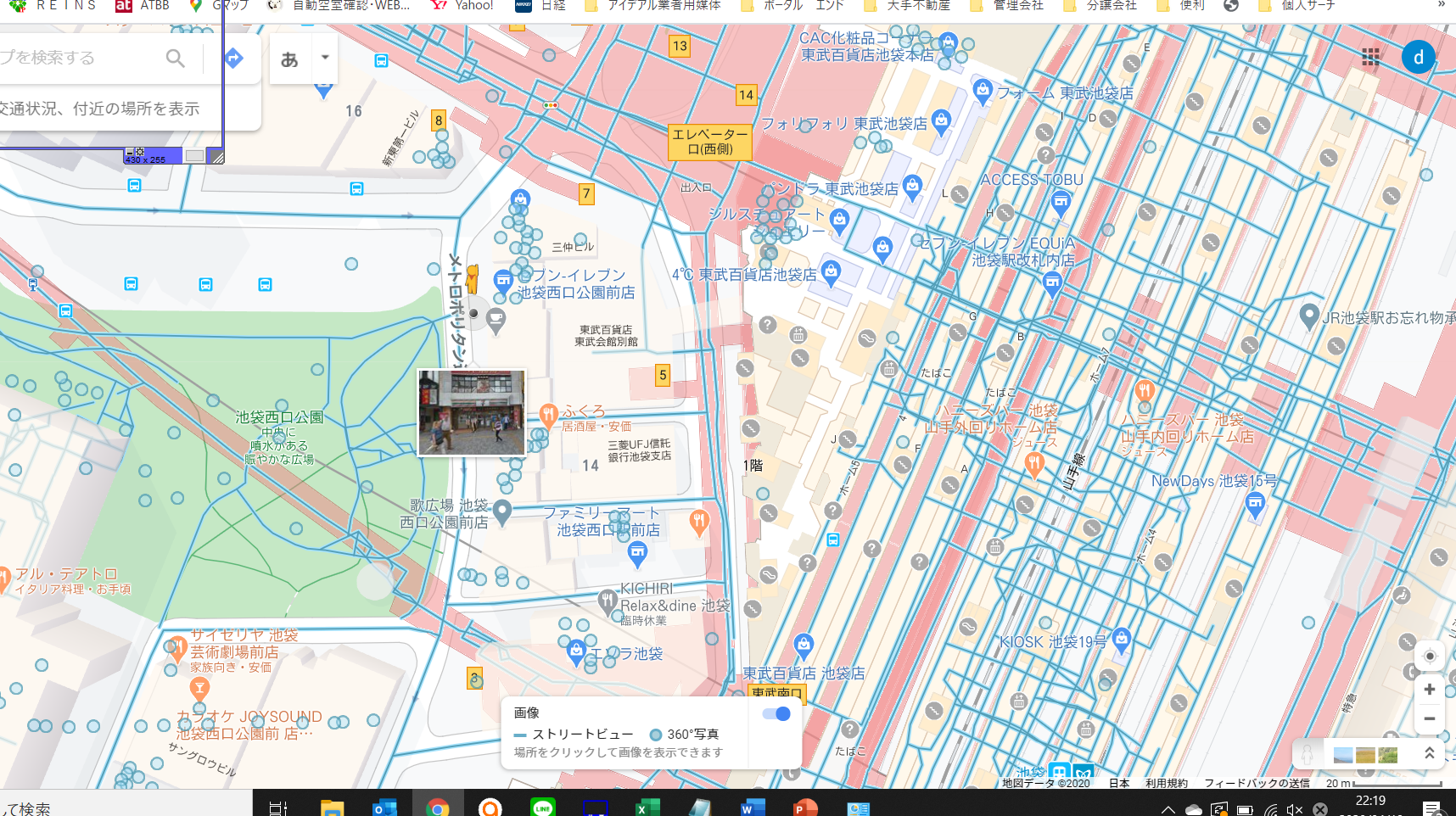The height and width of the screenshot is (816, 1456).
Task: Select the green landscape layer thumbnail
Action: 1388,754
